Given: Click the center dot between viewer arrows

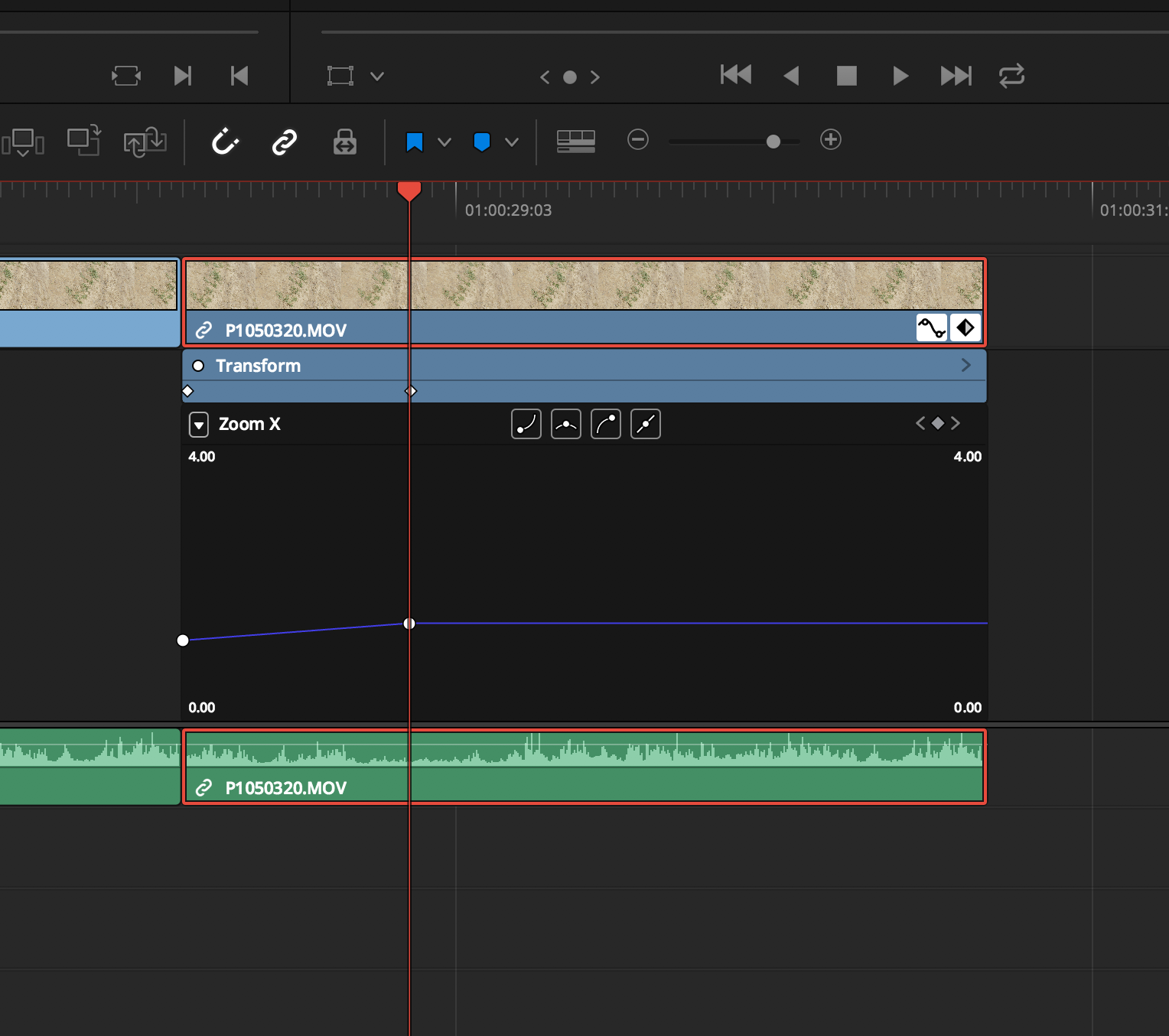Looking at the screenshot, I should click(570, 77).
